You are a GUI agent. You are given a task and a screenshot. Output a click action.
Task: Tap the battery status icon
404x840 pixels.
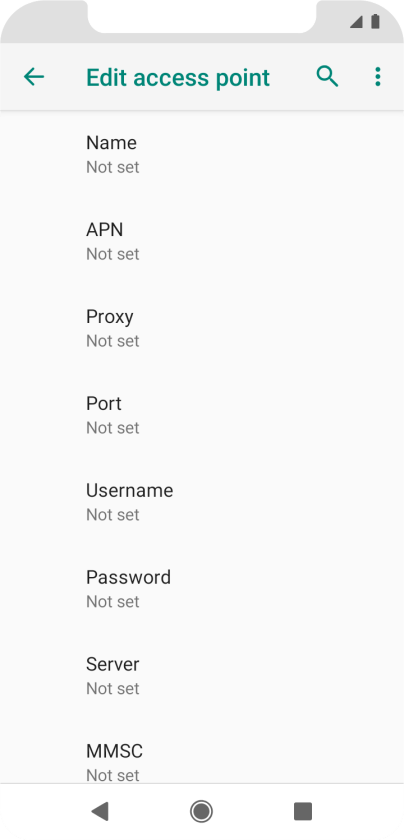[375, 21]
